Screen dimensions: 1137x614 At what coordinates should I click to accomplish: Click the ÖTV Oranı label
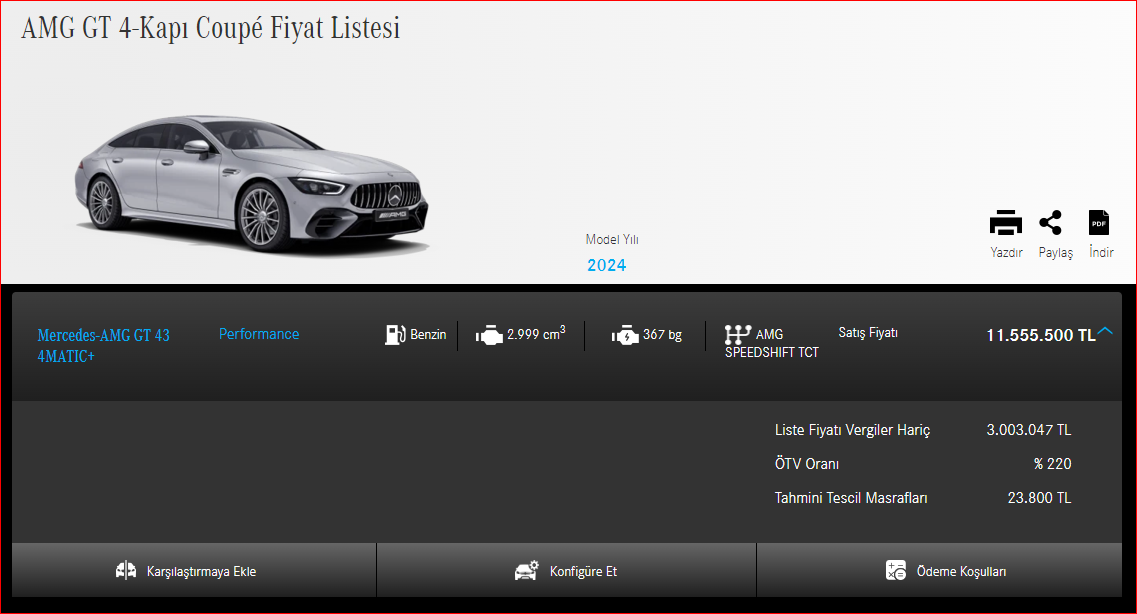tap(806, 464)
